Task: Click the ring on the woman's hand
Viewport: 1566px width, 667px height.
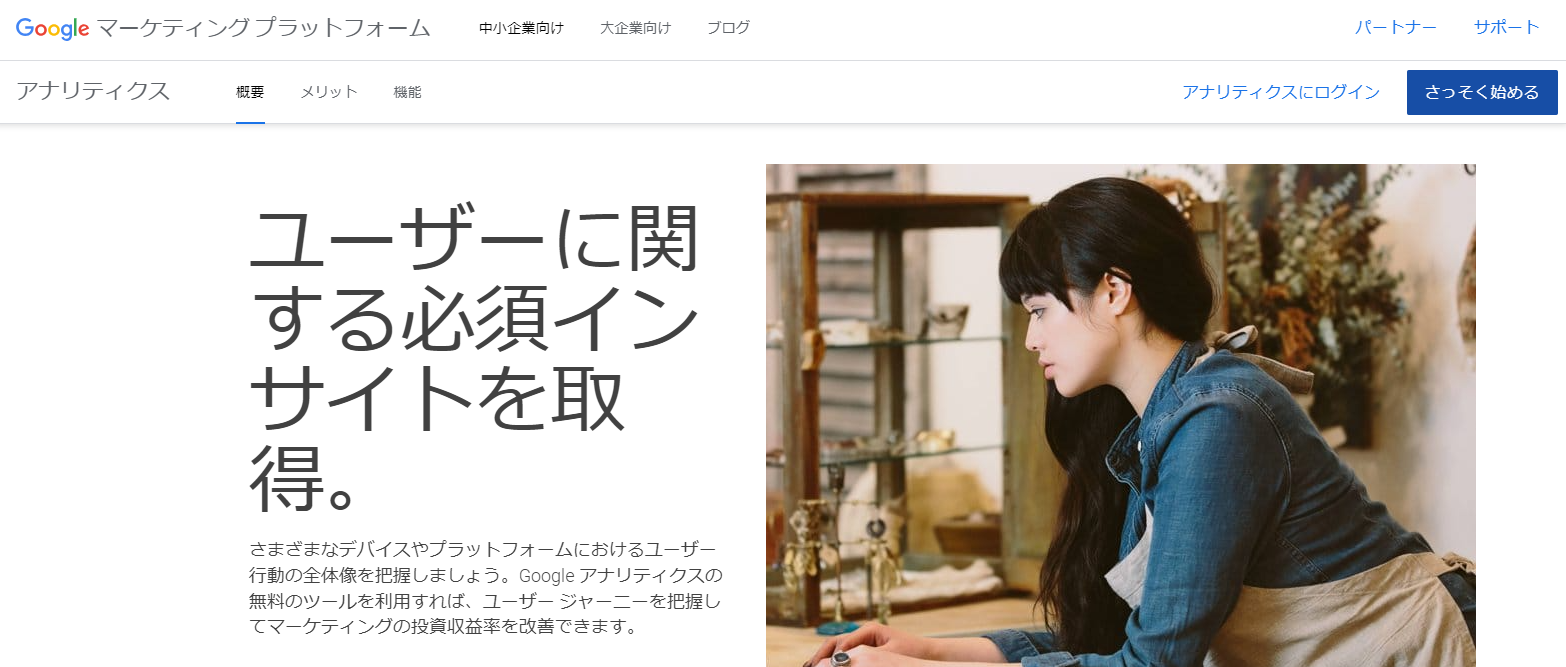Action: pyautogui.click(x=842, y=658)
